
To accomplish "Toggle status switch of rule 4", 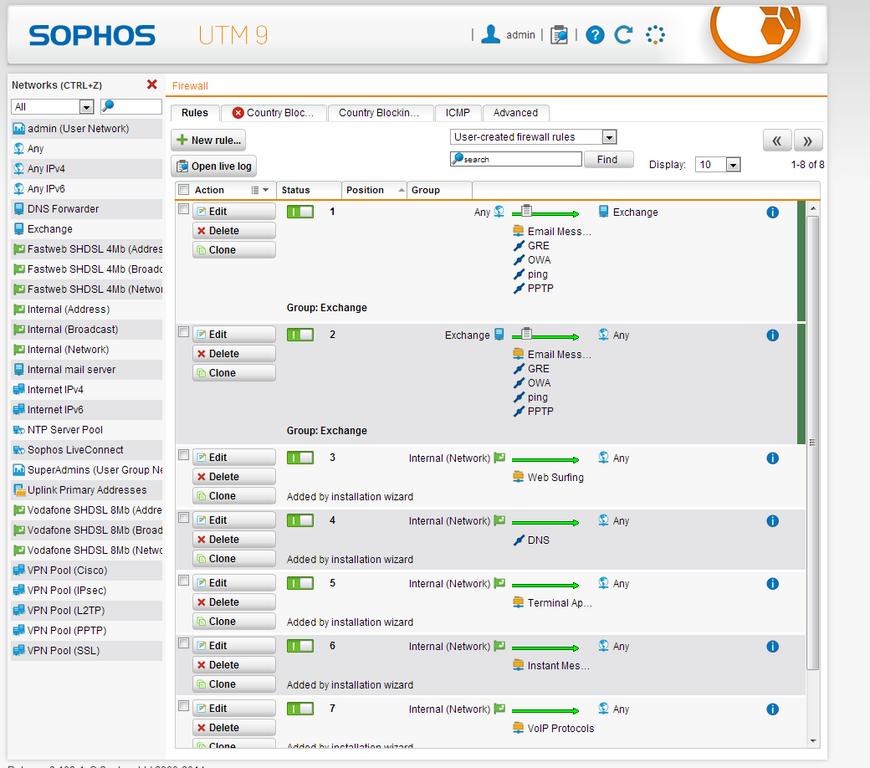I will coord(300,521).
